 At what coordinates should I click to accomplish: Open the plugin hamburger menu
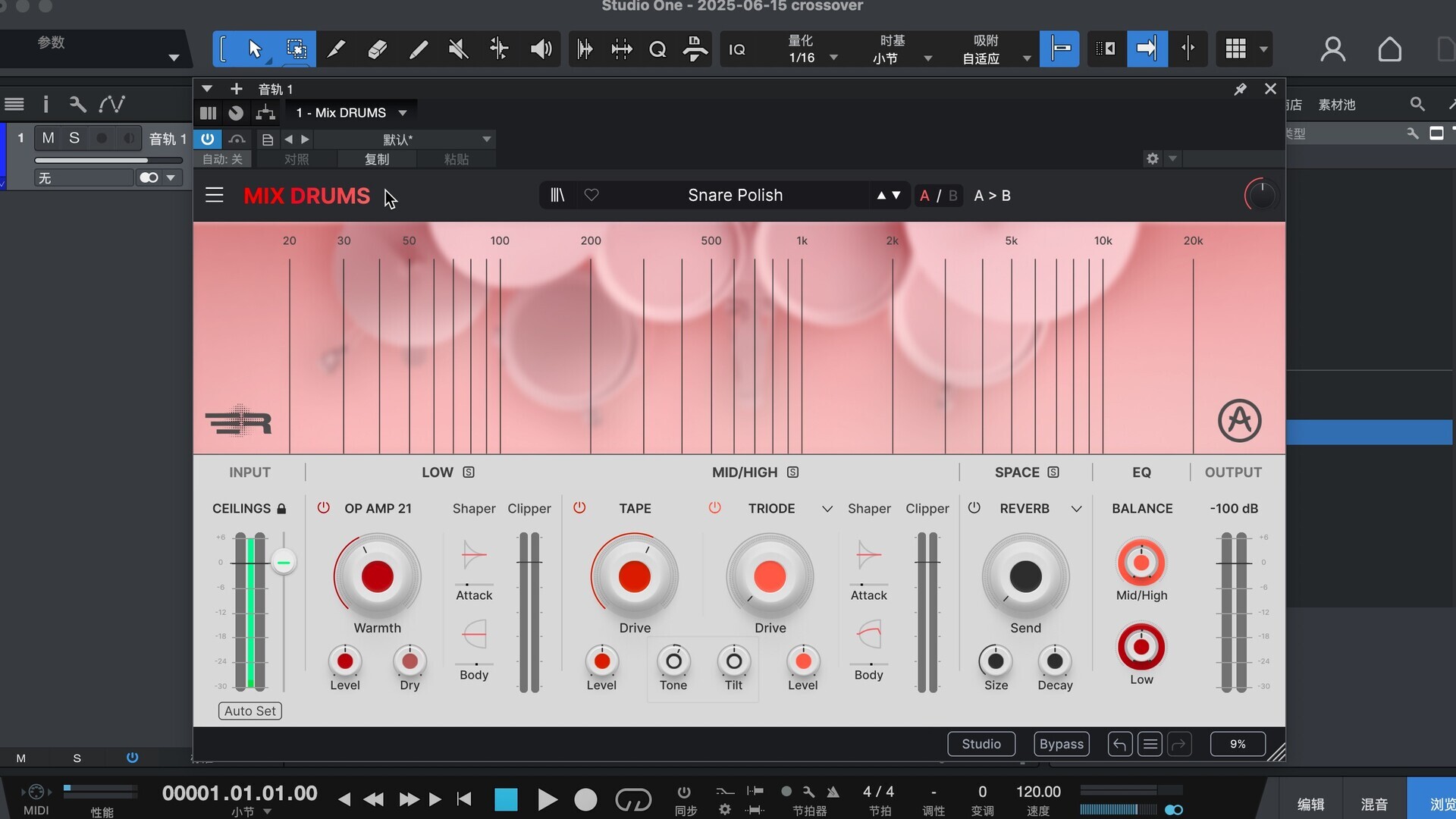pyautogui.click(x=215, y=195)
